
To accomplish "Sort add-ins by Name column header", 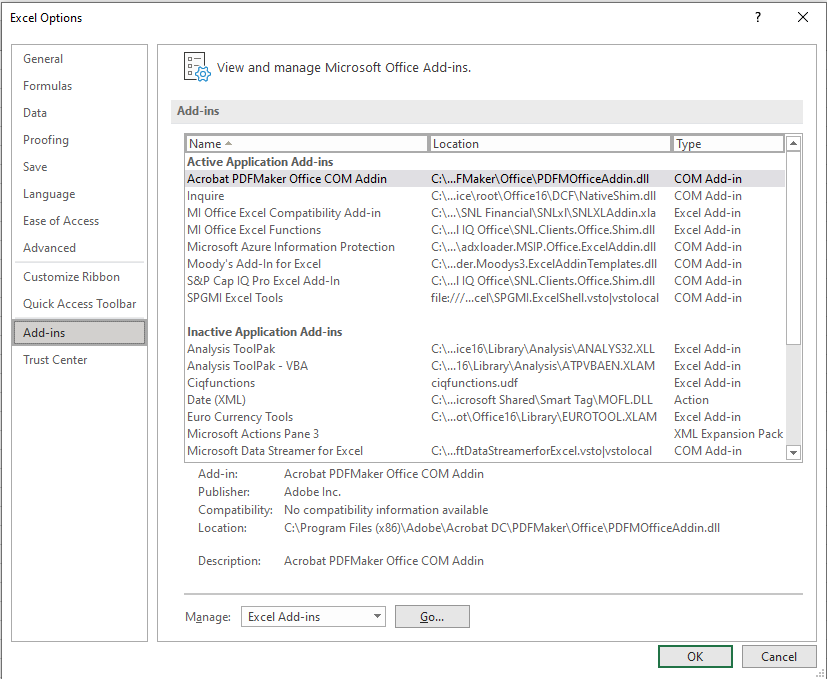I will [x=306, y=144].
